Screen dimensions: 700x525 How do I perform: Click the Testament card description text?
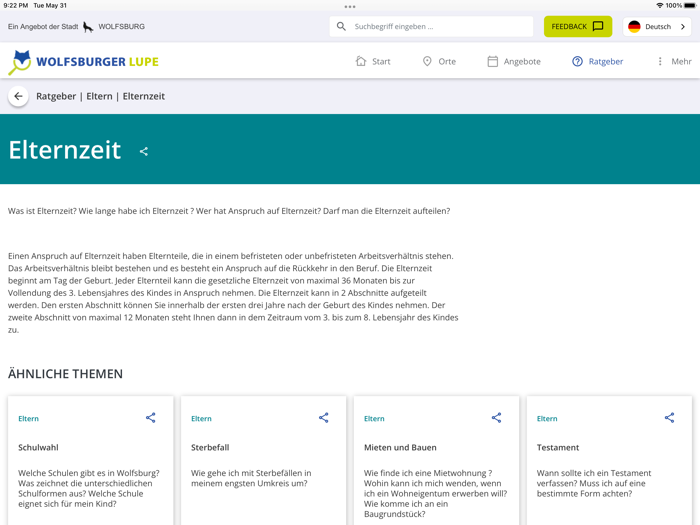pos(594,483)
